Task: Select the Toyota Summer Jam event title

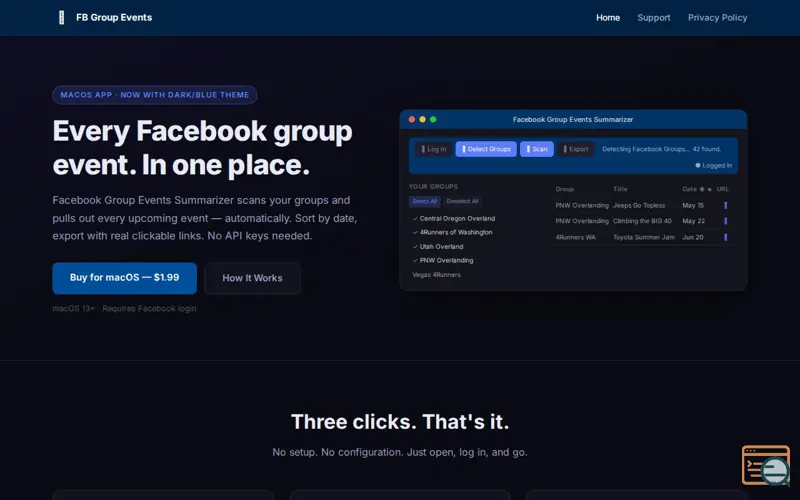Action: 644,237
